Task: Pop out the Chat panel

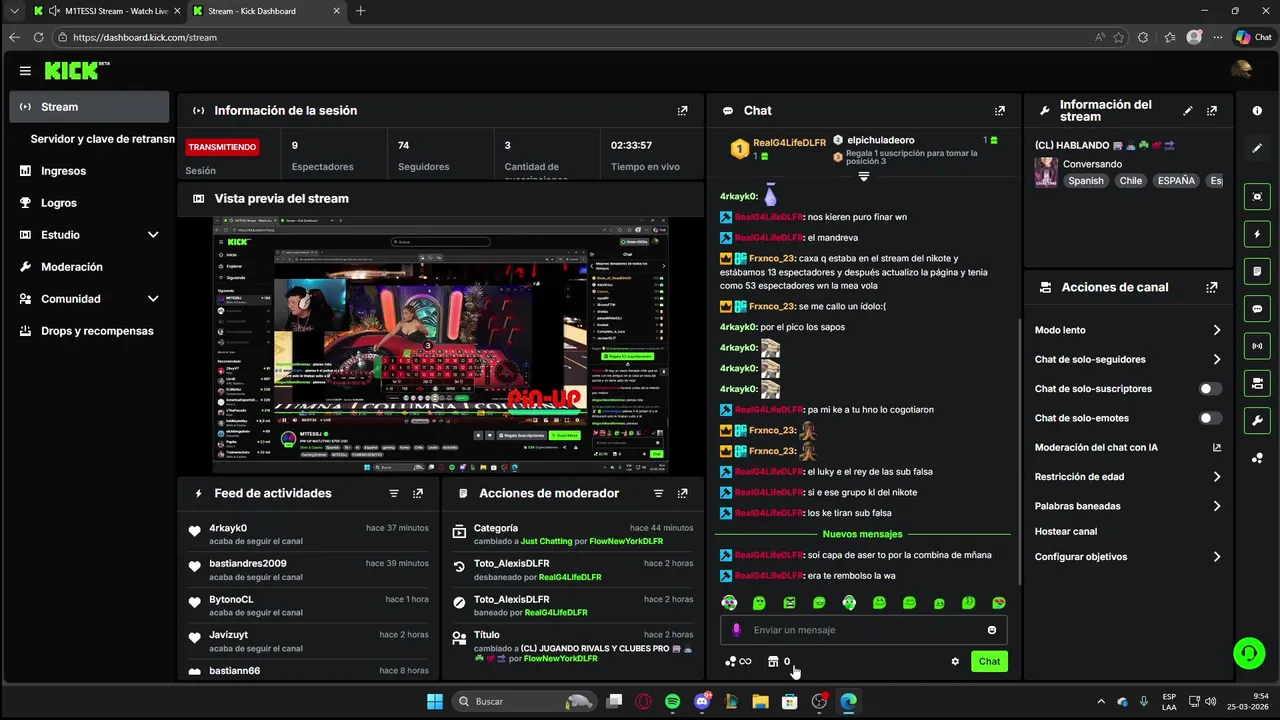Action: point(999,111)
